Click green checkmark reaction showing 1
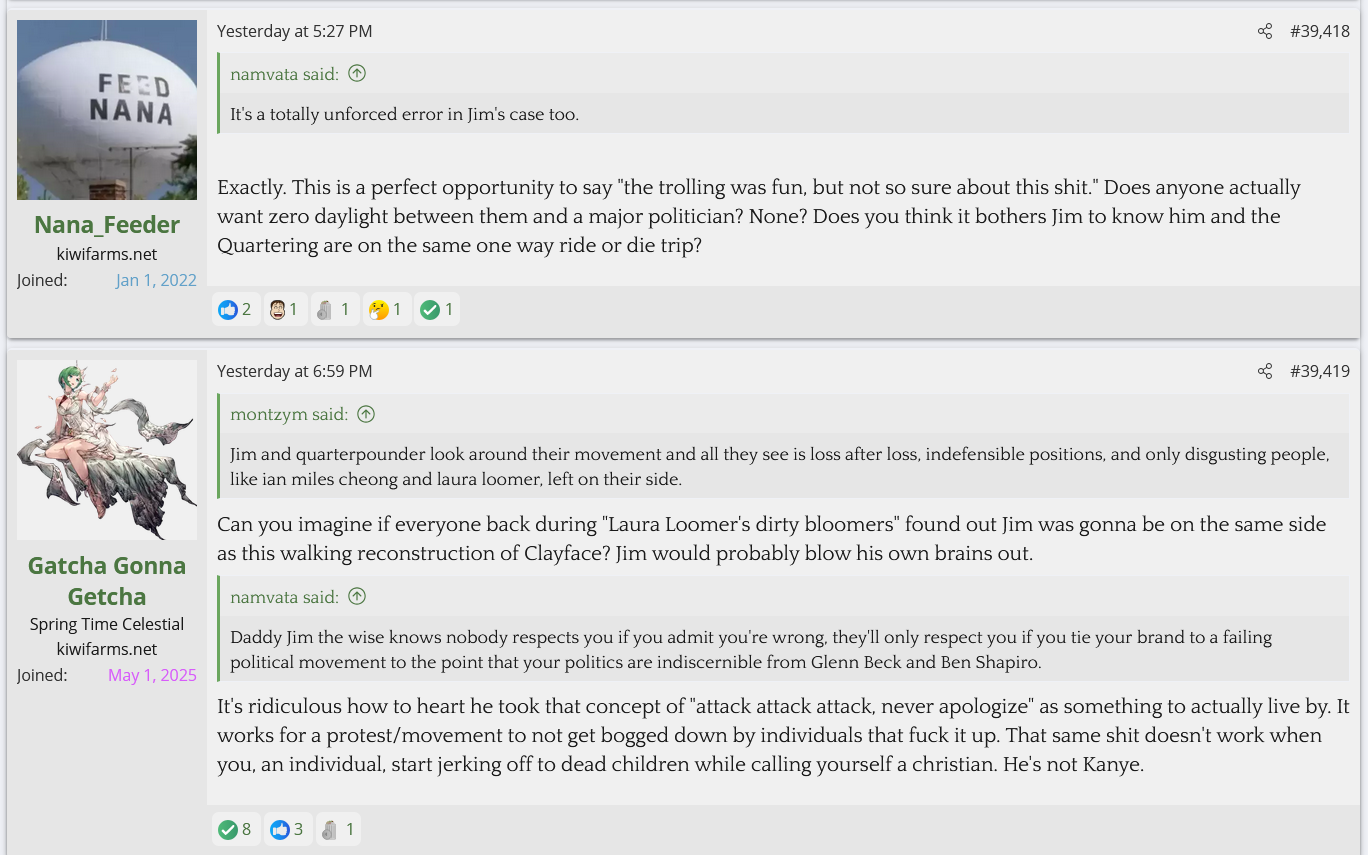This screenshot has width=1368, height=855. (437, 310)
